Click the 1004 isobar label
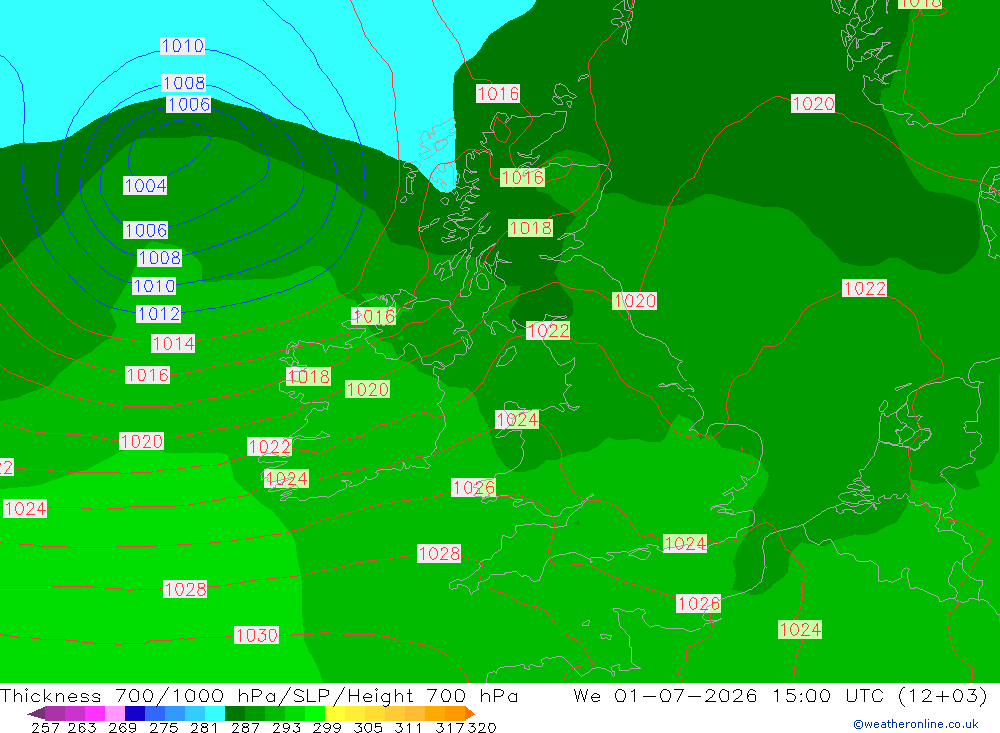Viewport: 1000px width, 733px height. [145, 186]
